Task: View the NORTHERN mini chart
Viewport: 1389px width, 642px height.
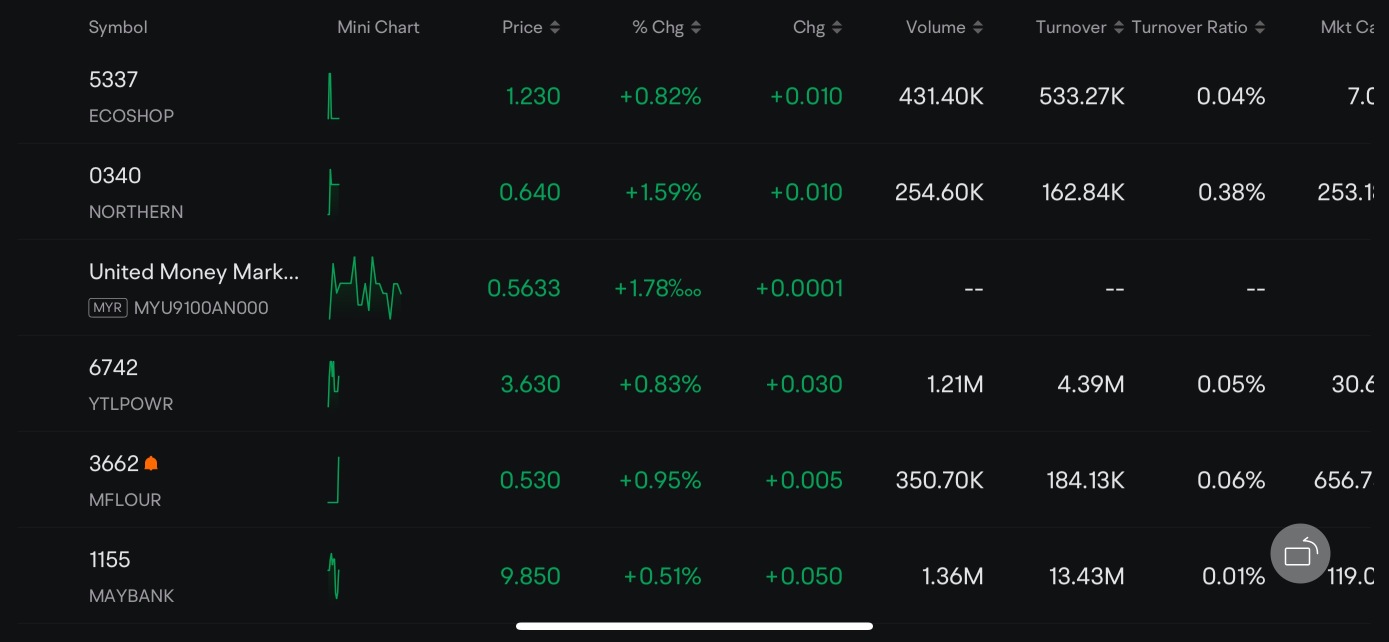Action: (x=334, y=192)
